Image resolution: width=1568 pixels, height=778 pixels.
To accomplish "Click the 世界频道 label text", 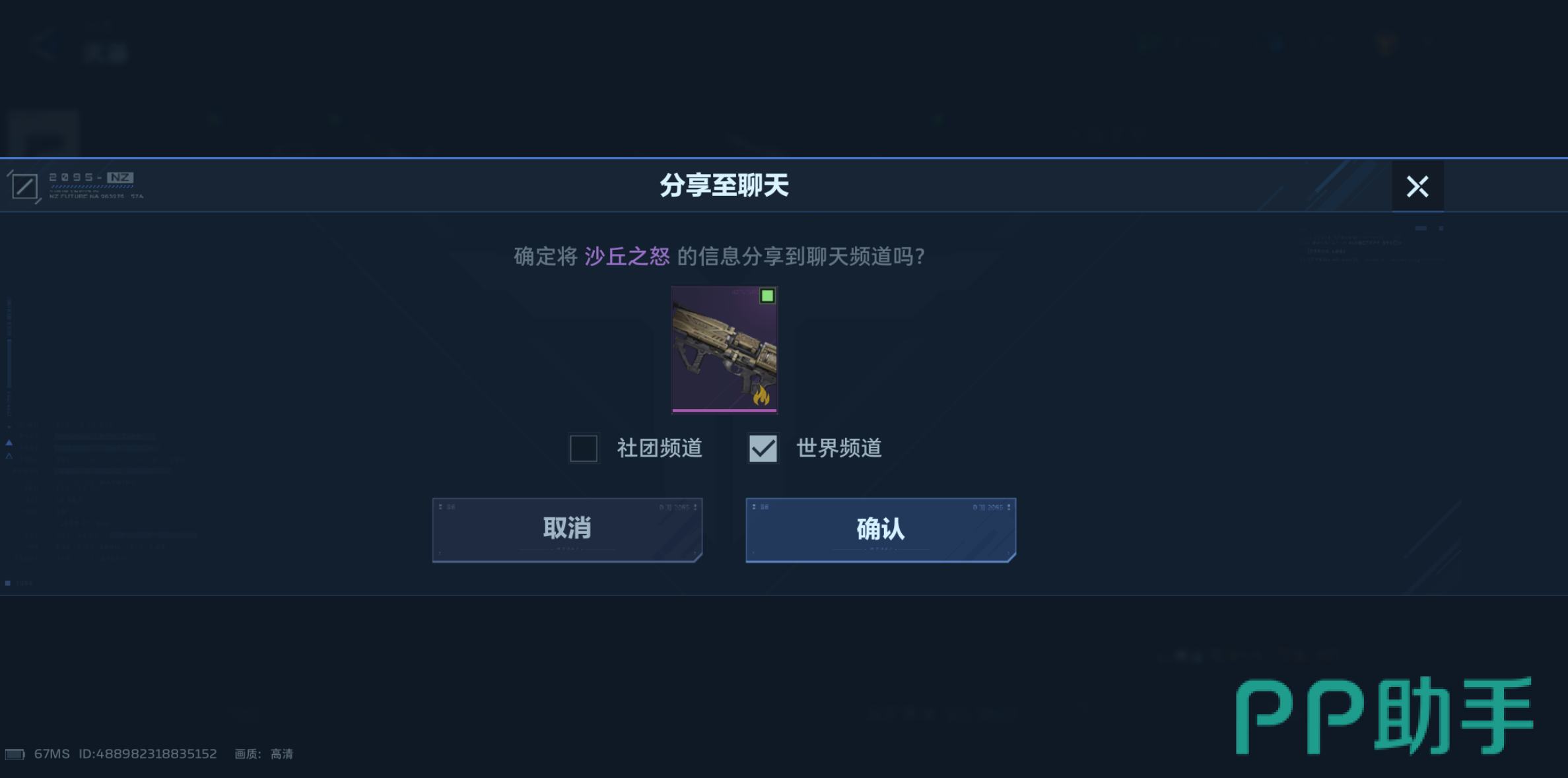I will 839,448.
